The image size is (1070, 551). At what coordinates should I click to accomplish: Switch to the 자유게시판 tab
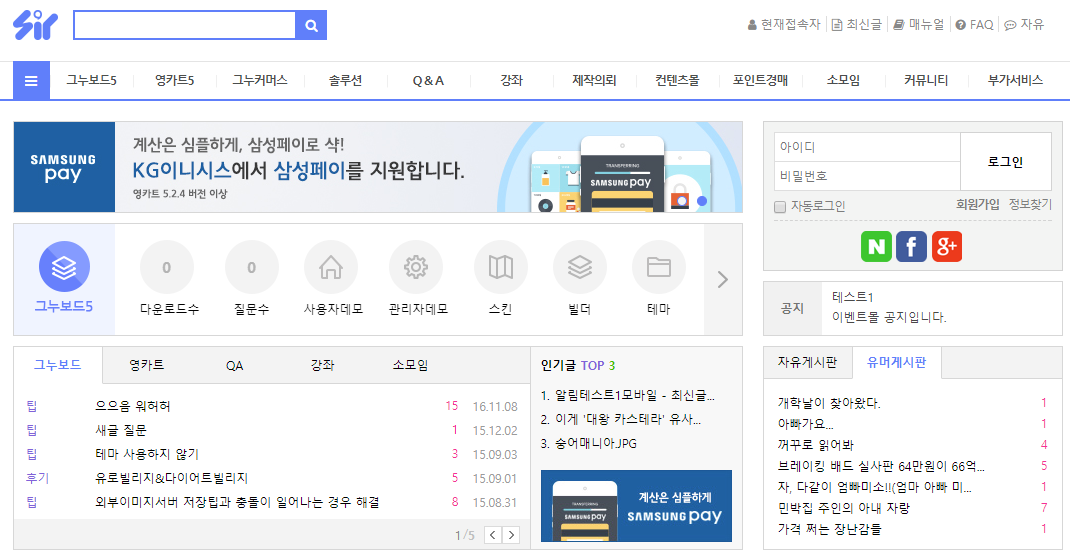[x=807, y=363]
